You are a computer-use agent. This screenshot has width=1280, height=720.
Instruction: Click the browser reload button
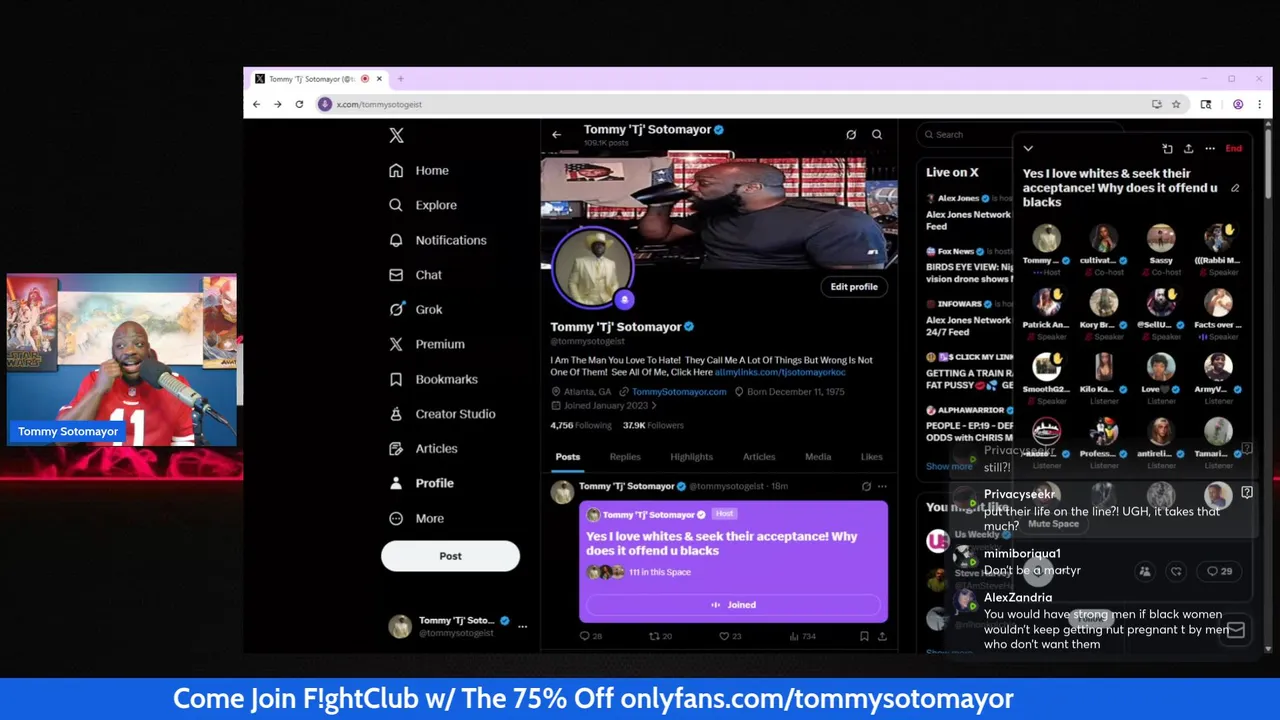299,104
